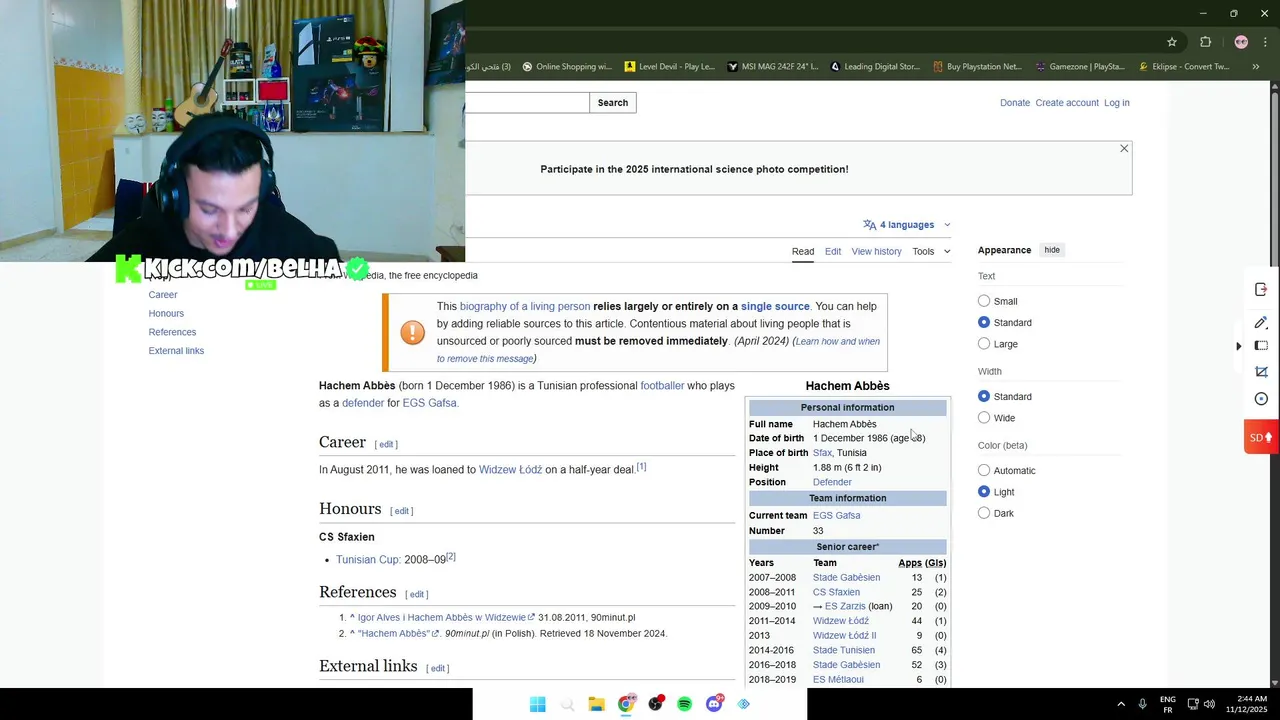Image resolution: width=1280 pixels, height=720 pixels.
Task: Open the EGS Gafsa current team link in infobox
Action: [836, 516]
